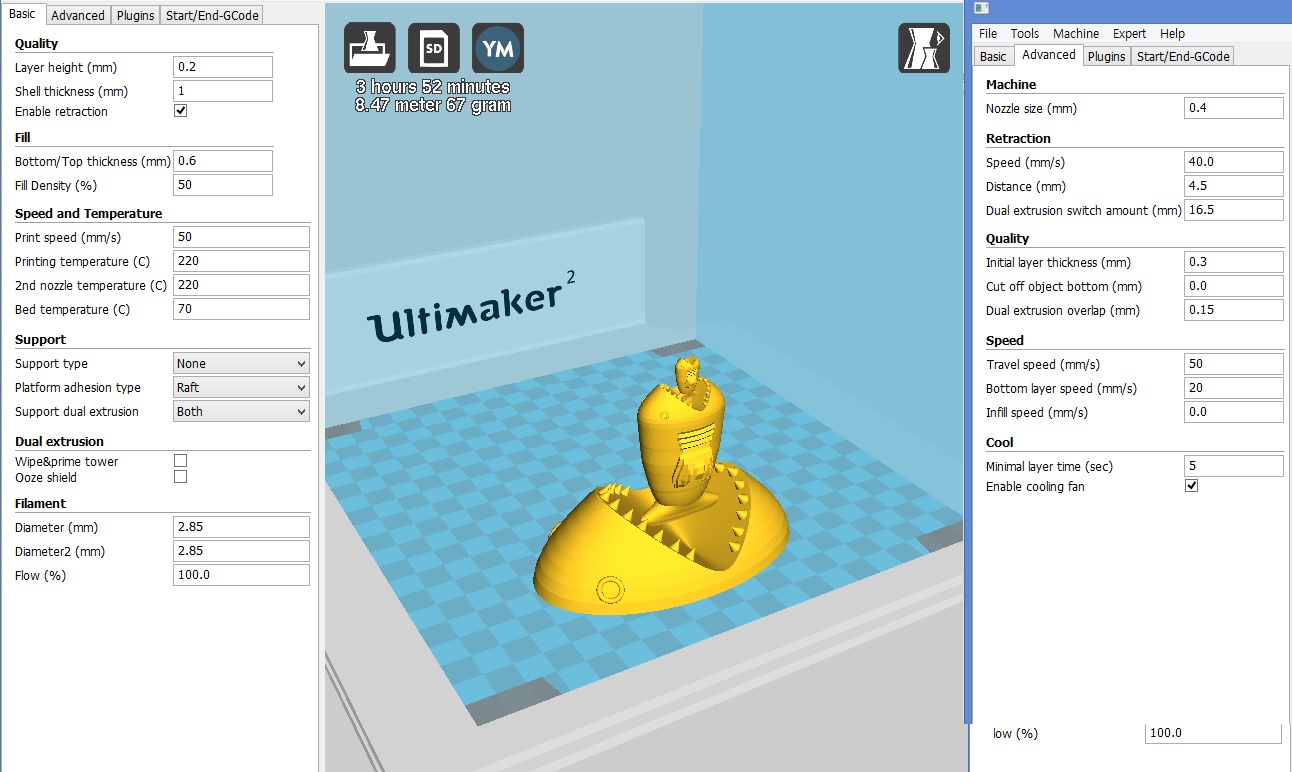Click Infill speed input field
The image size is (1292, 772).
1233,412
